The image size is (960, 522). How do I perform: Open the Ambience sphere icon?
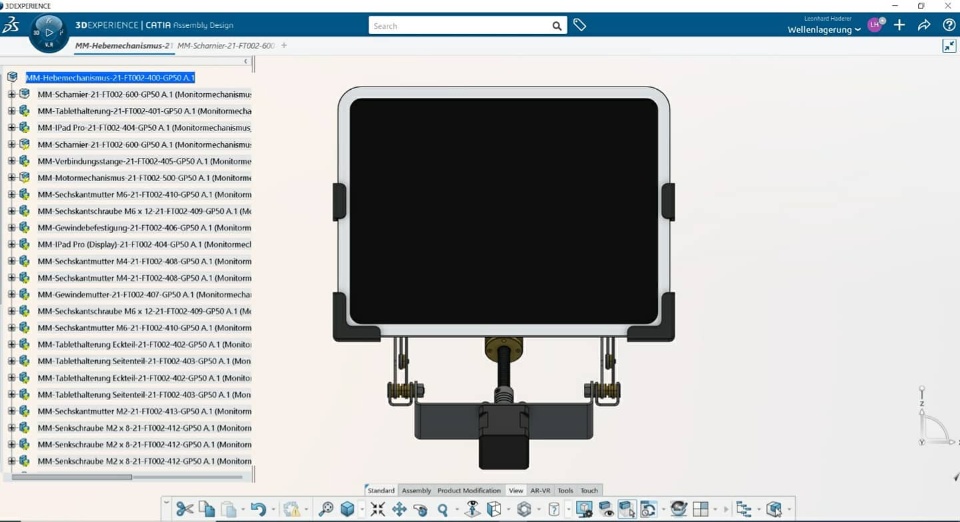pos(678,509)
